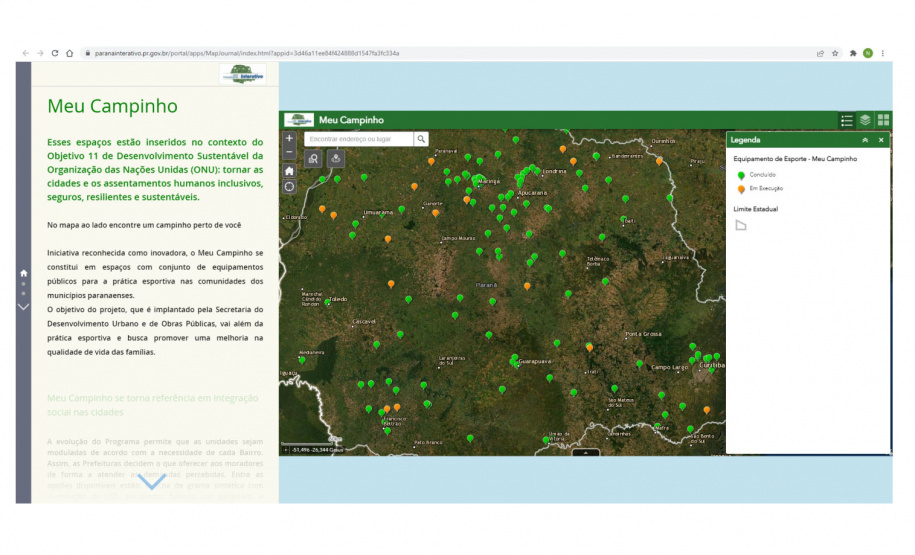Click the Paraná Interativo logo above the text

243,75
